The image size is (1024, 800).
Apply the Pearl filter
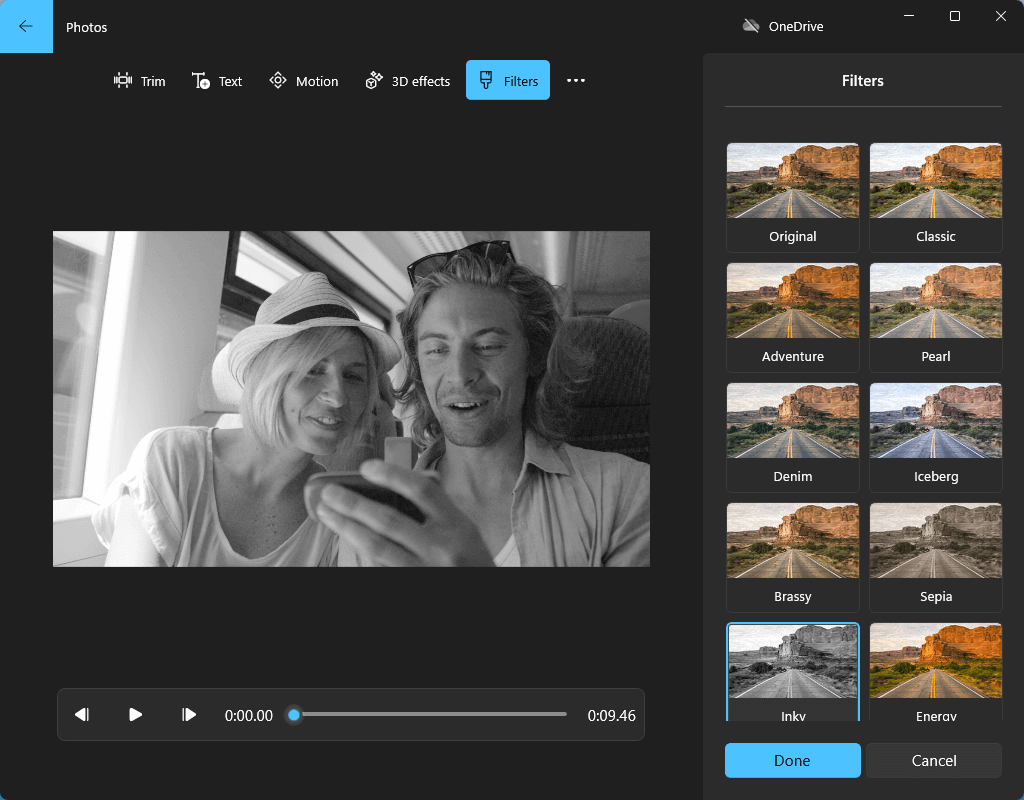(936, 317)
